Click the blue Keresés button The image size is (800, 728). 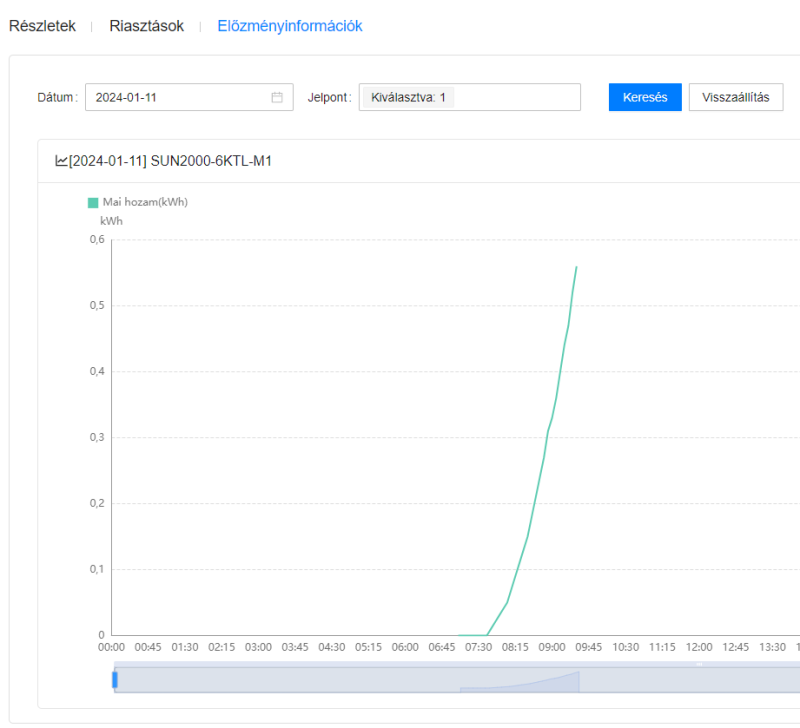pyautogui.click(x=645, y=97)
